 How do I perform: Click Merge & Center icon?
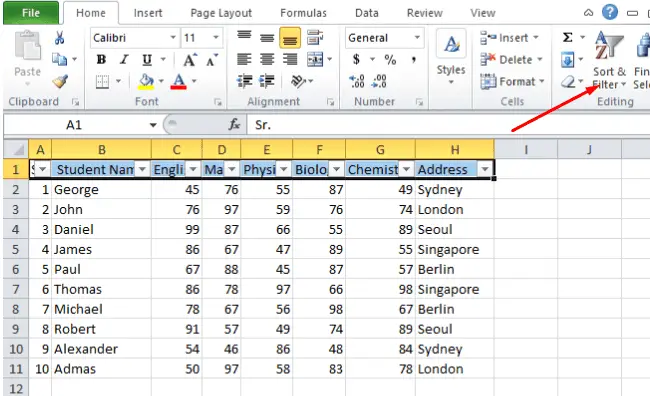point(315,60)
